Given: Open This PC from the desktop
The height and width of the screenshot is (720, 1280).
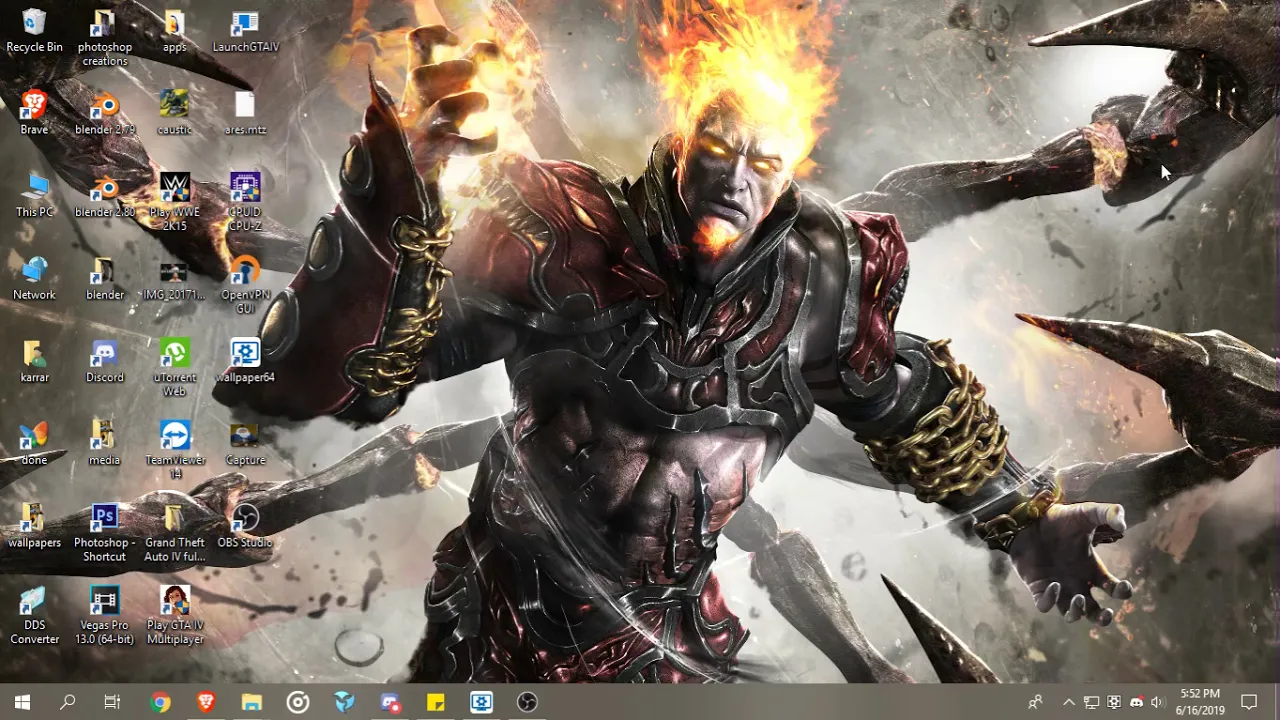Looking at the screenshot, I should [x=34, y=196].
